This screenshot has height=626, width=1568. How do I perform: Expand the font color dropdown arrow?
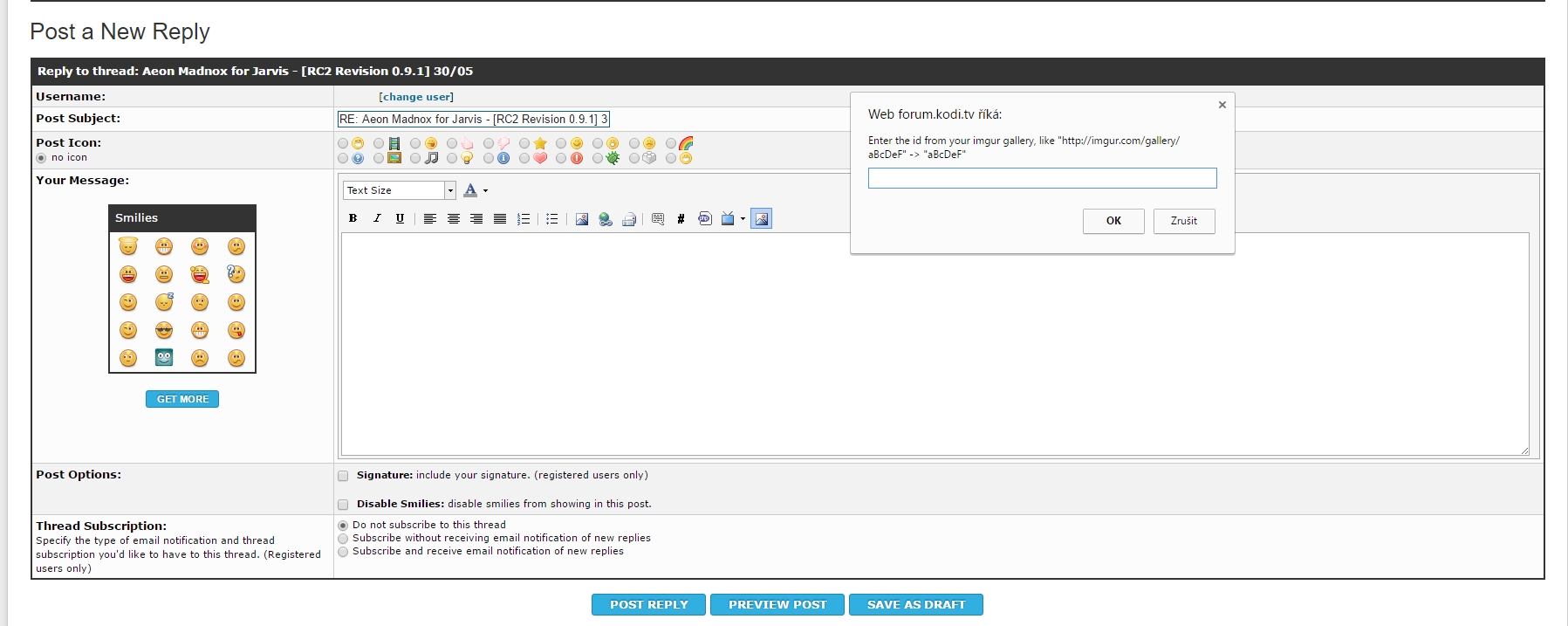pos(486,190)
